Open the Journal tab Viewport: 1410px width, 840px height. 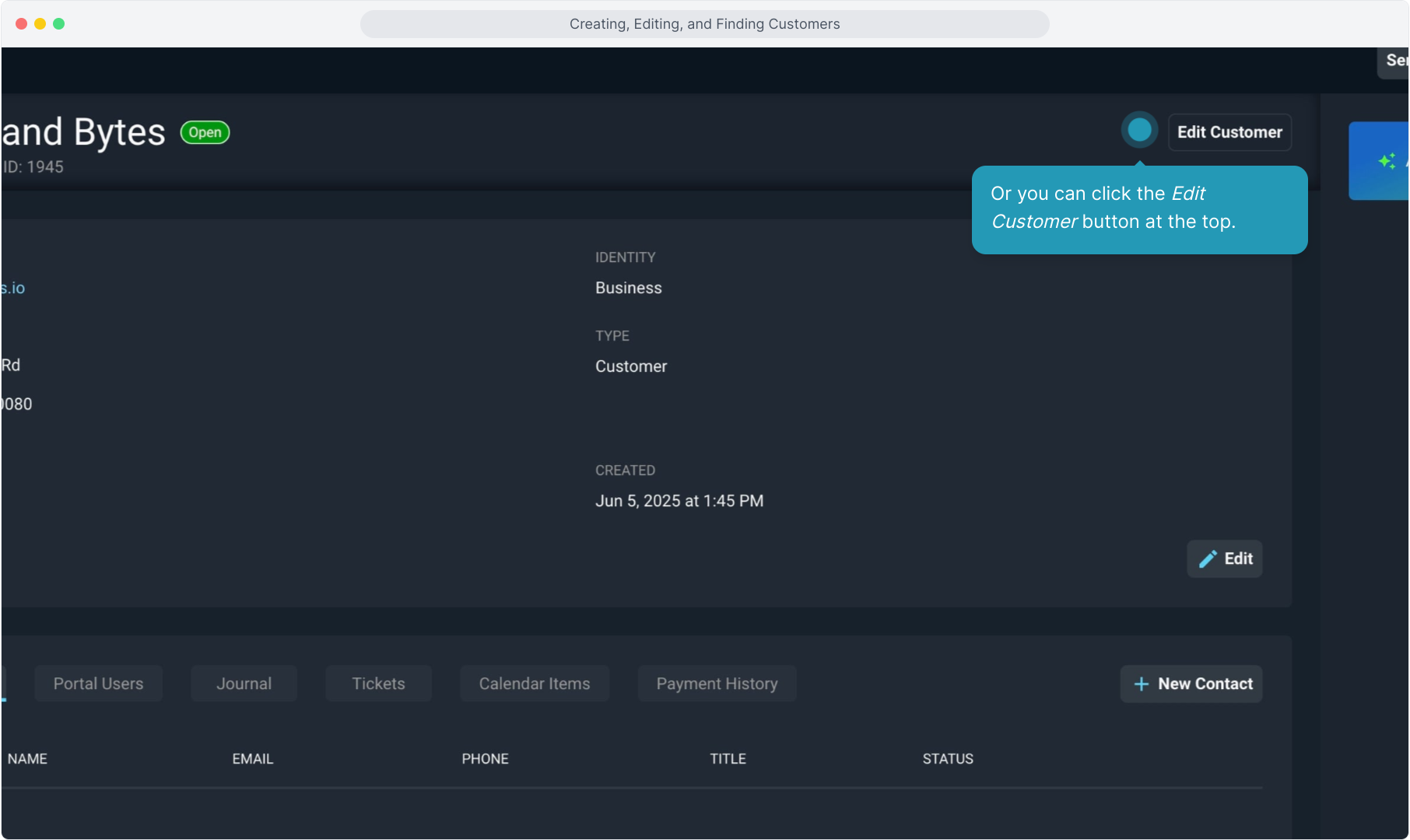pos(244,684)
